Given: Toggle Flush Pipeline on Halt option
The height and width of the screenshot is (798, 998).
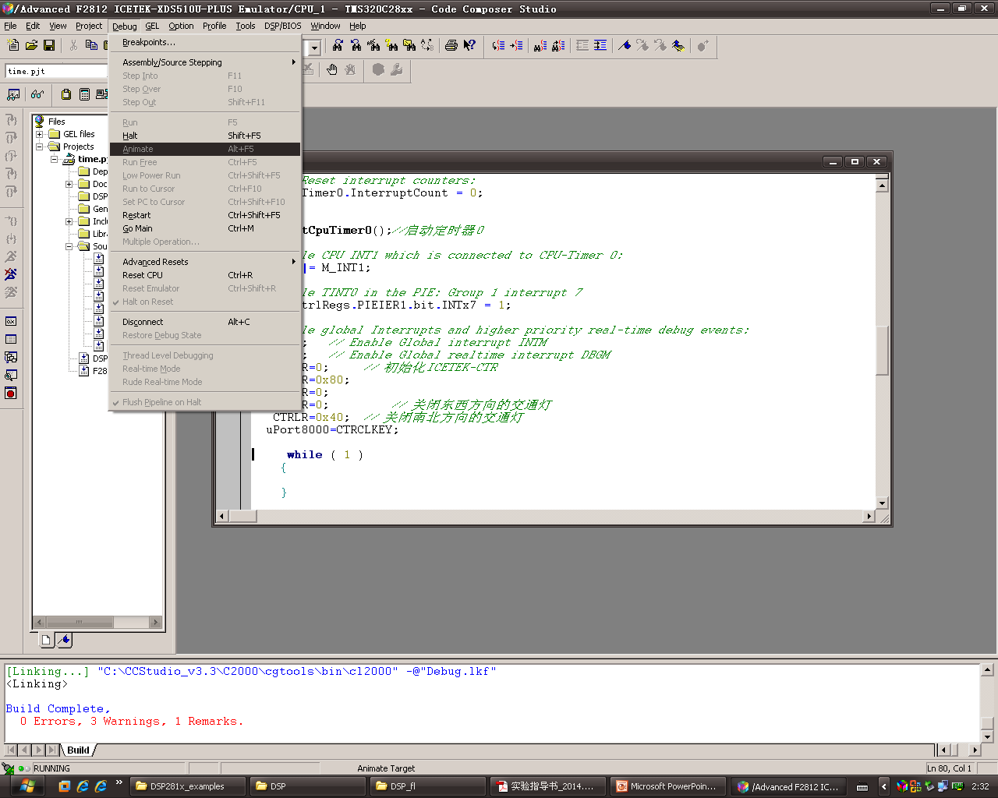Looking at the screenshot, I should pos(161,402).
